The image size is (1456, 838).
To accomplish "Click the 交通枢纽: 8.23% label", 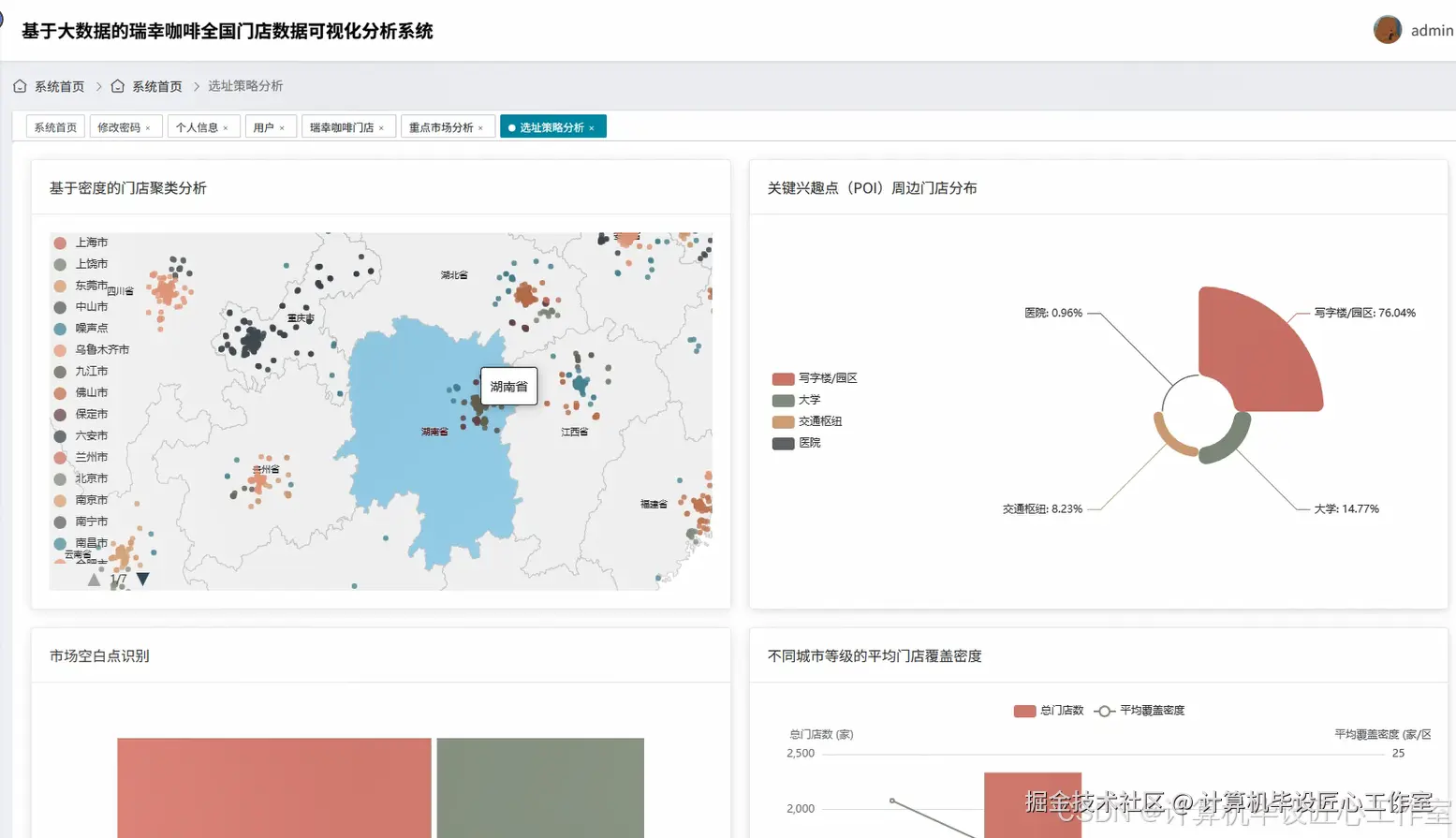I will (x=1042, y=509).
